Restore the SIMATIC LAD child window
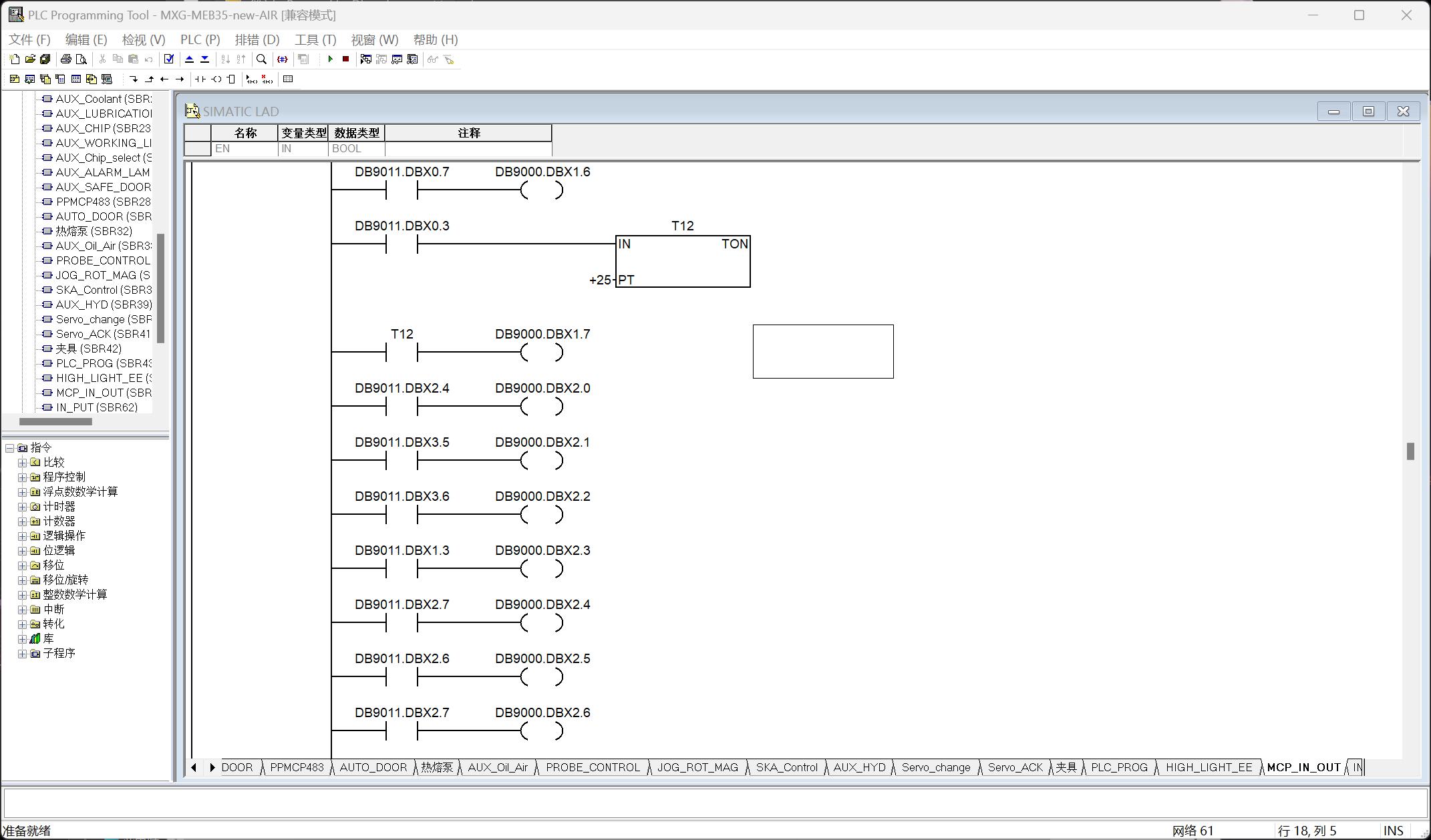Image resolution: width=1431 pixels, height=840 pixels. (1368, 112)
